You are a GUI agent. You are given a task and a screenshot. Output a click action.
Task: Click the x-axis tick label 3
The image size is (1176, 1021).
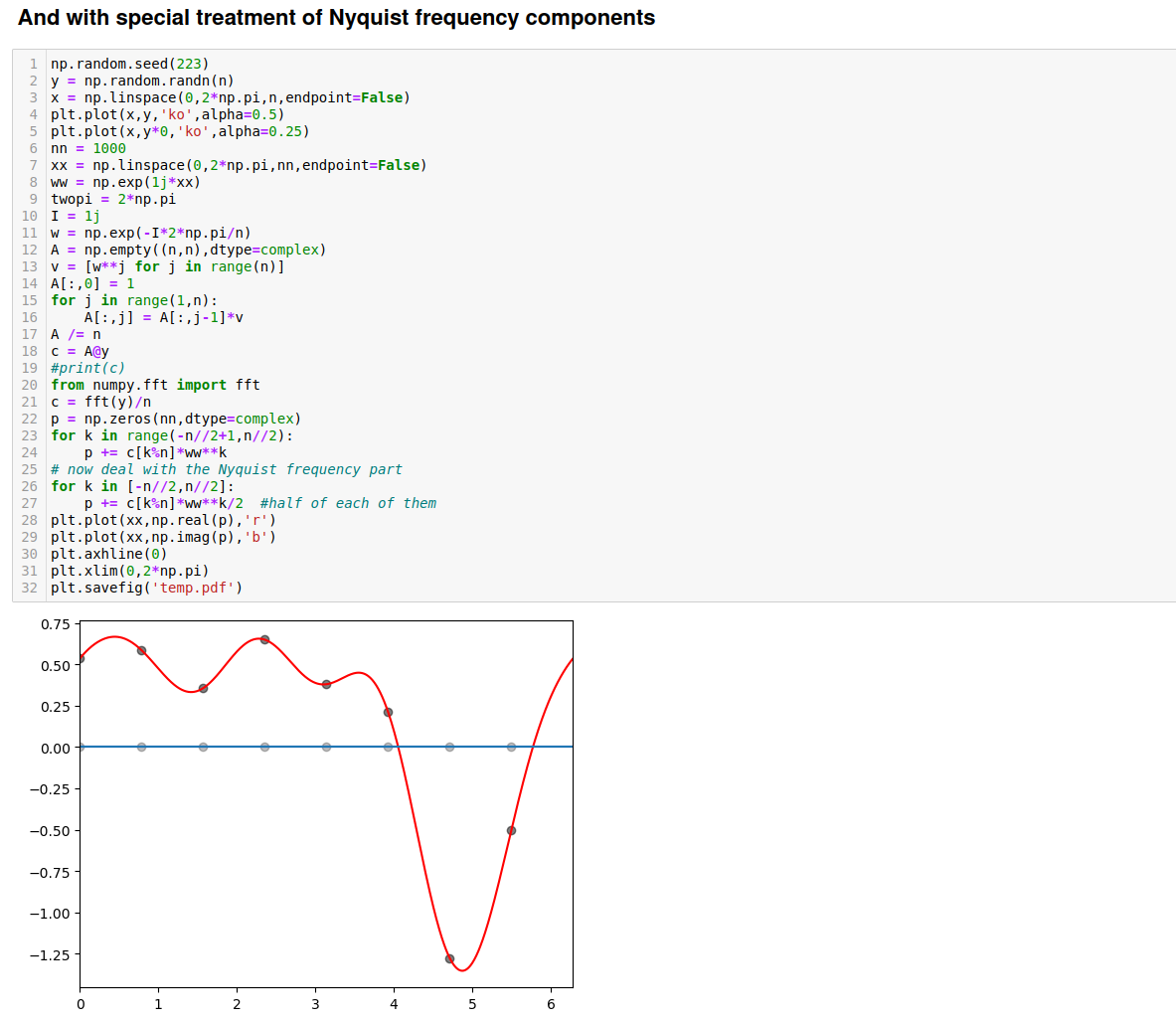coord(315,1004)
